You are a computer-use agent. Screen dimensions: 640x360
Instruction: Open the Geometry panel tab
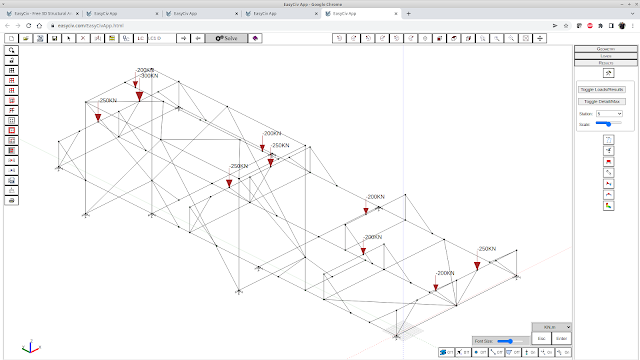pos(606,49)
